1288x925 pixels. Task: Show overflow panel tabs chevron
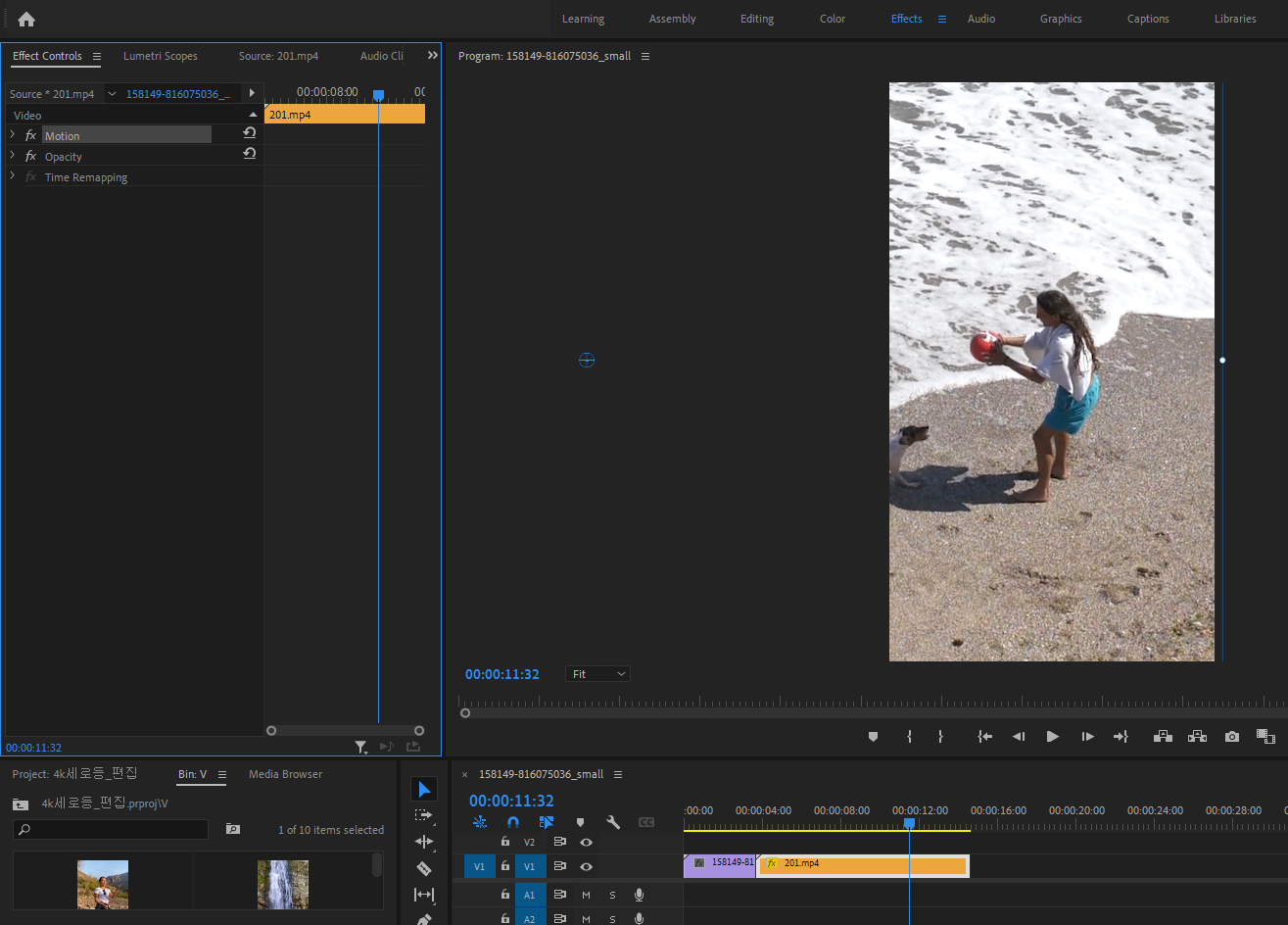(x=432, y=56)
